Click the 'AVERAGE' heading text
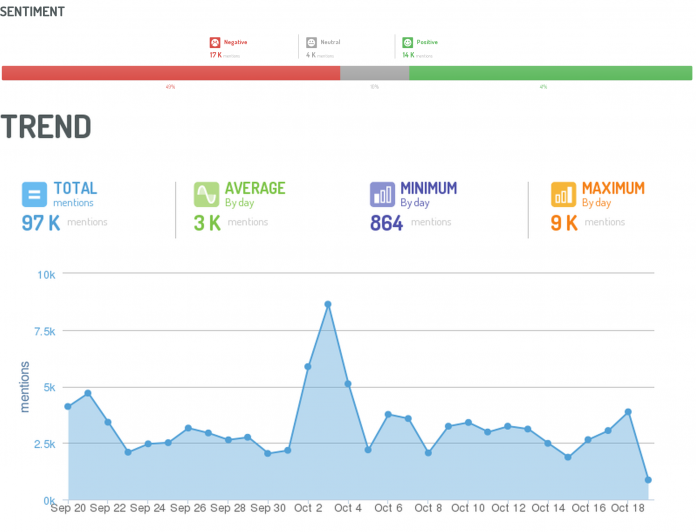This screenshot has height=532, width=696. pyautogui.click(x=255, y=188)
